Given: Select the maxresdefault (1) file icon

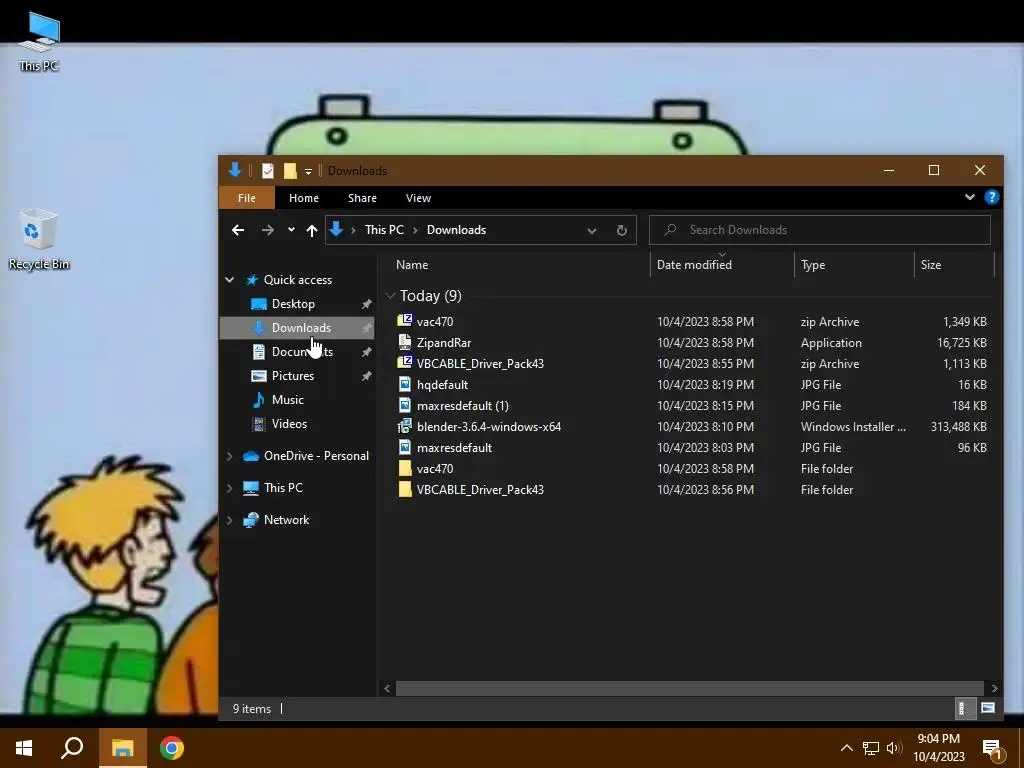Looking at the screenshot, I should click(405, 405).
